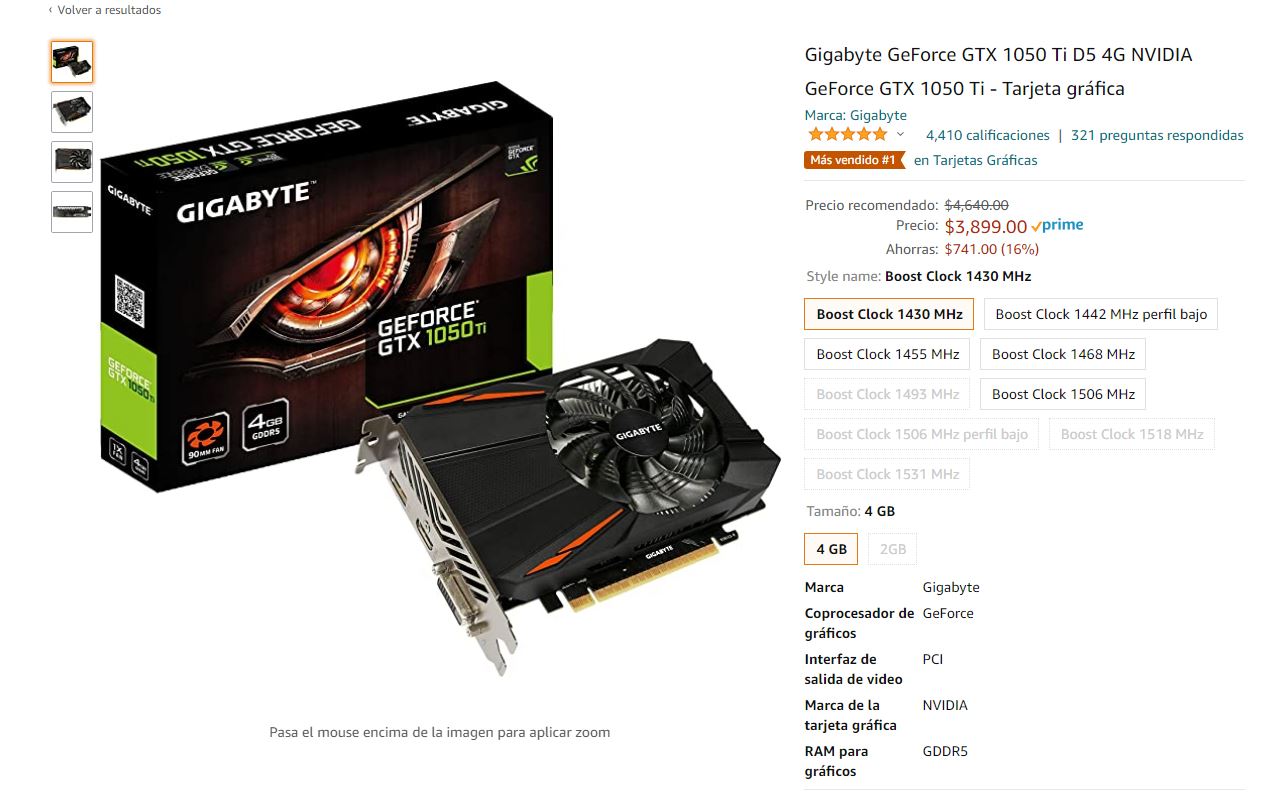Choose Boost Clock 1442 MHz perfil bajo option
This screenshot has height=799, width=1267.
coord(1101,314)
